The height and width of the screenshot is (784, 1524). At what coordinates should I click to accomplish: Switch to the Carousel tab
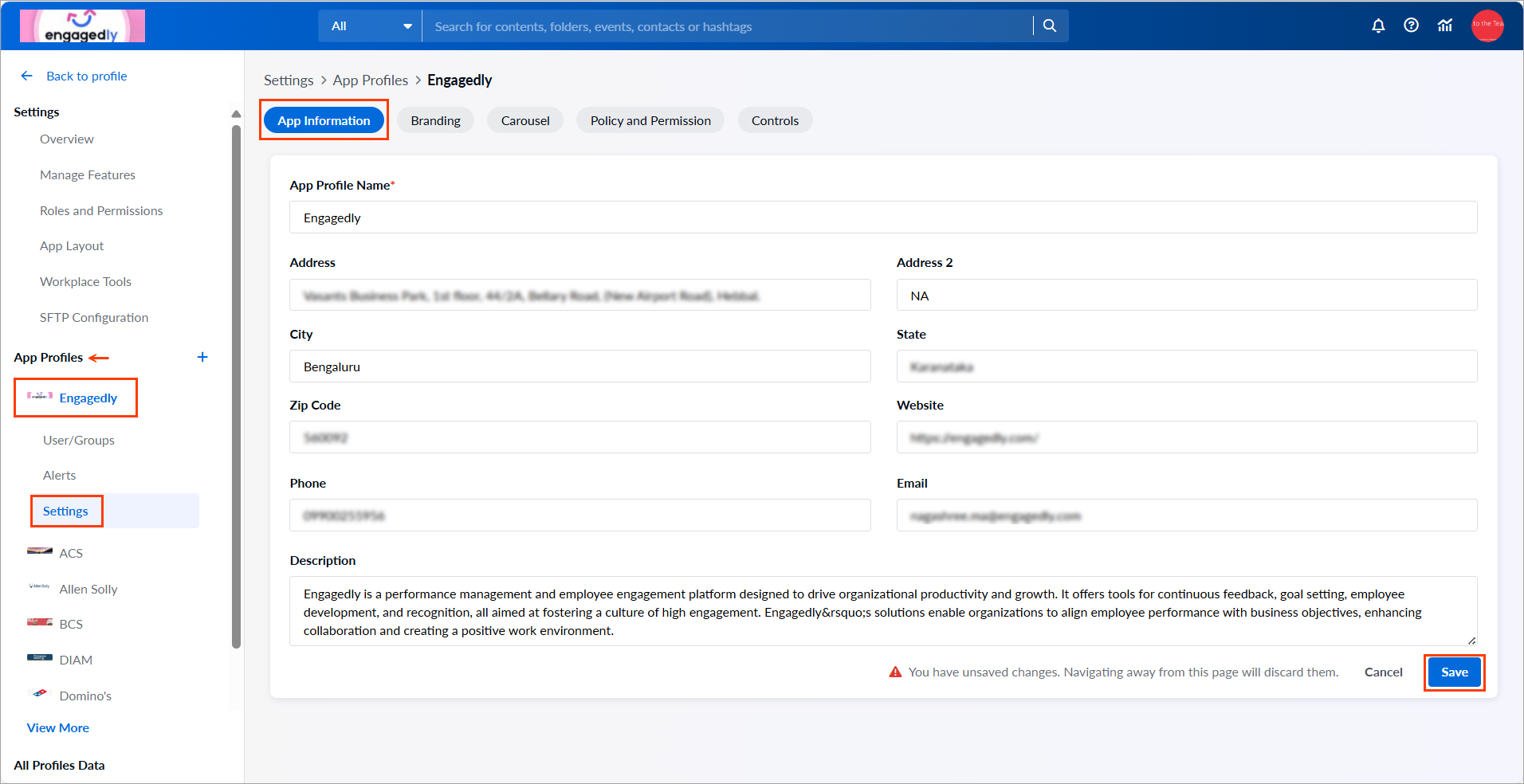pos(525,120)
